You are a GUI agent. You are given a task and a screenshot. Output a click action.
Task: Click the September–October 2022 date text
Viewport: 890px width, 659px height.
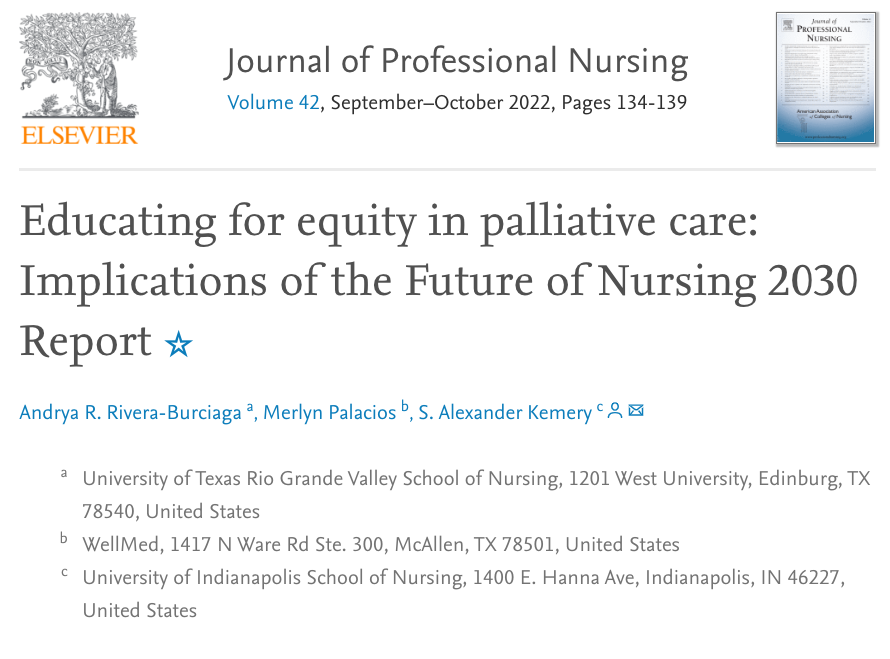(x=440, y=103)
